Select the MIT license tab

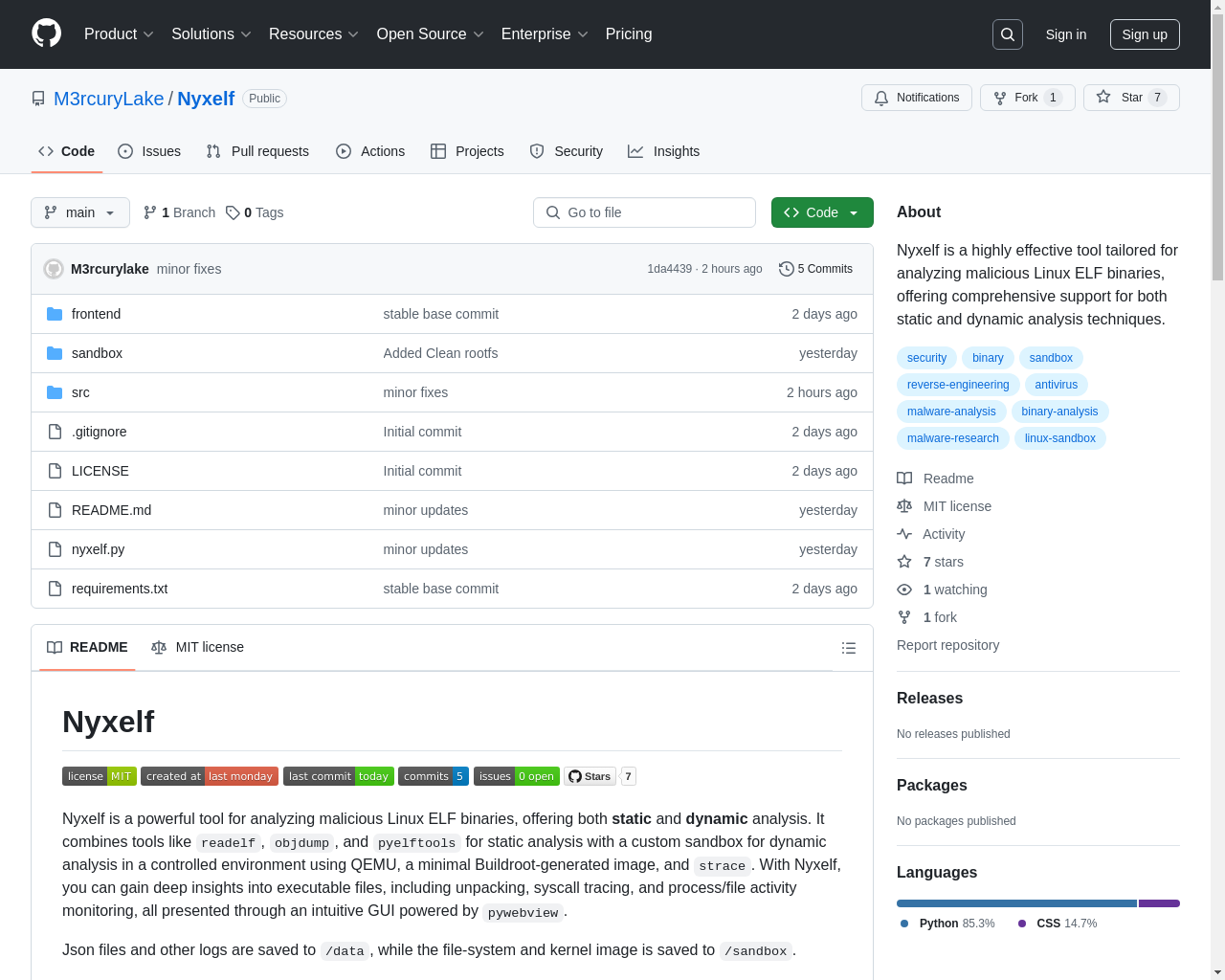pos(197,648)
